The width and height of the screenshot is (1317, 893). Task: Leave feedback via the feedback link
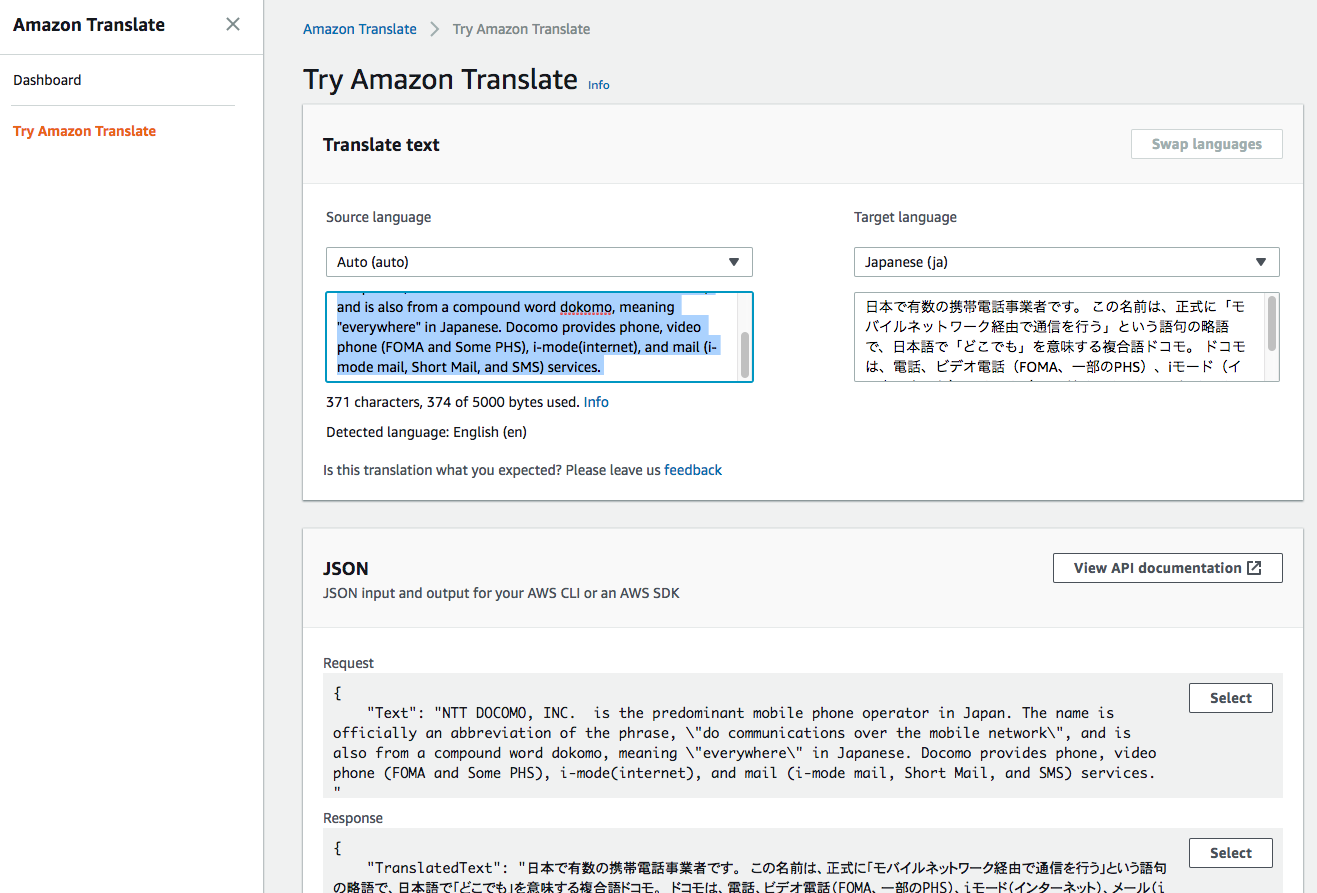point(693,470)
